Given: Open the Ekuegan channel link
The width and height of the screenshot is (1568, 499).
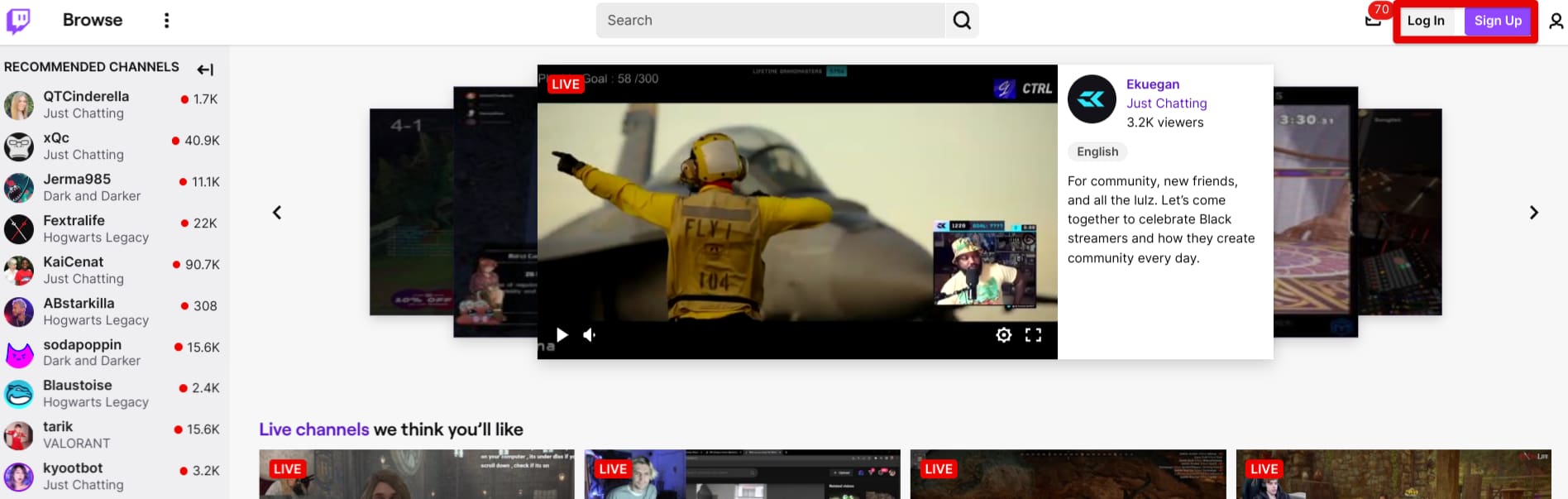Looking at the screenshot, I should click(1153, 84).
